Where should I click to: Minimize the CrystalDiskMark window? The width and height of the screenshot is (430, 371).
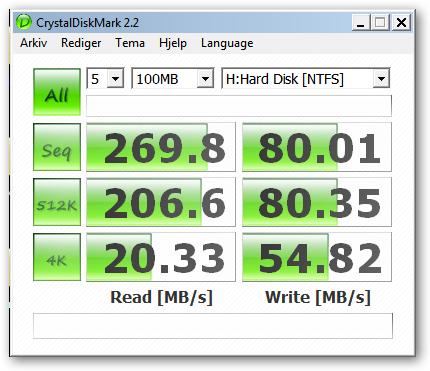[x=361, y=23]
